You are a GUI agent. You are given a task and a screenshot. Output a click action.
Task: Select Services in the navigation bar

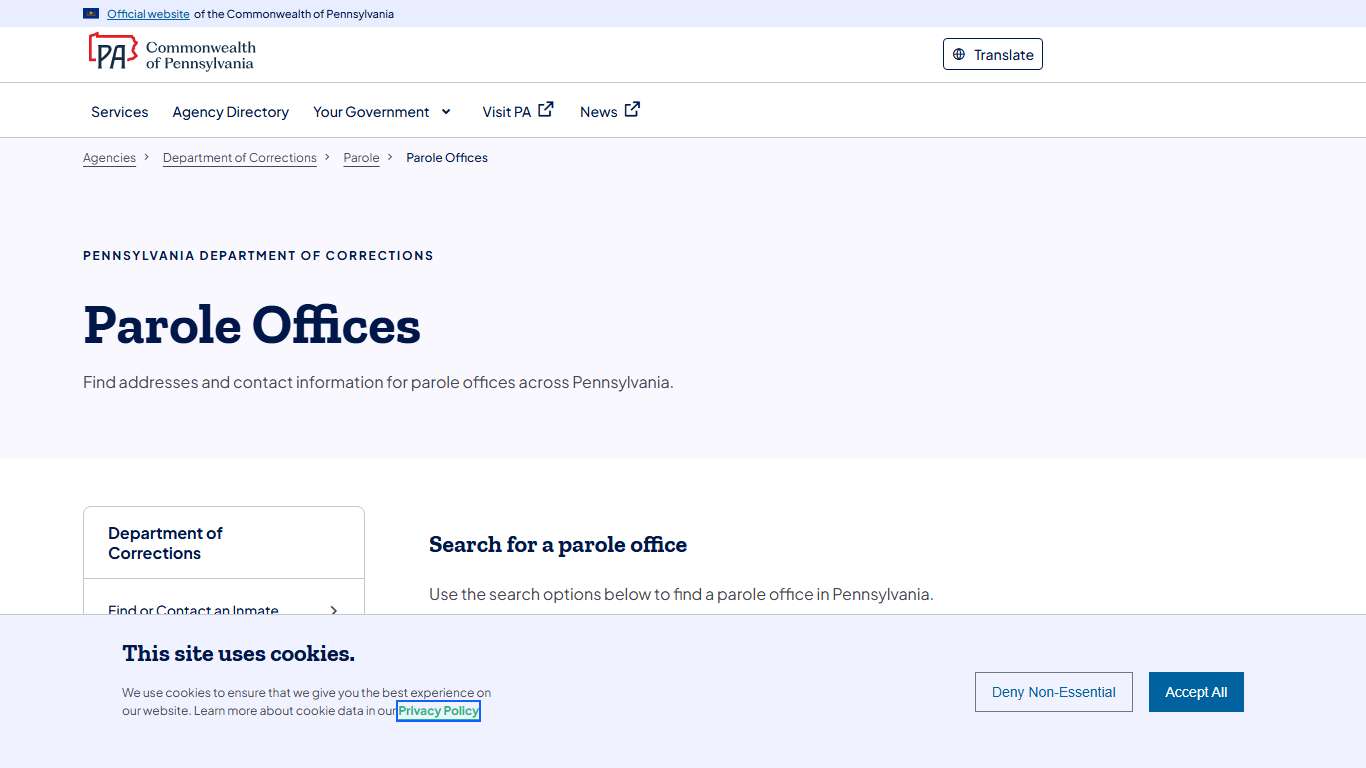click(119, 111)
